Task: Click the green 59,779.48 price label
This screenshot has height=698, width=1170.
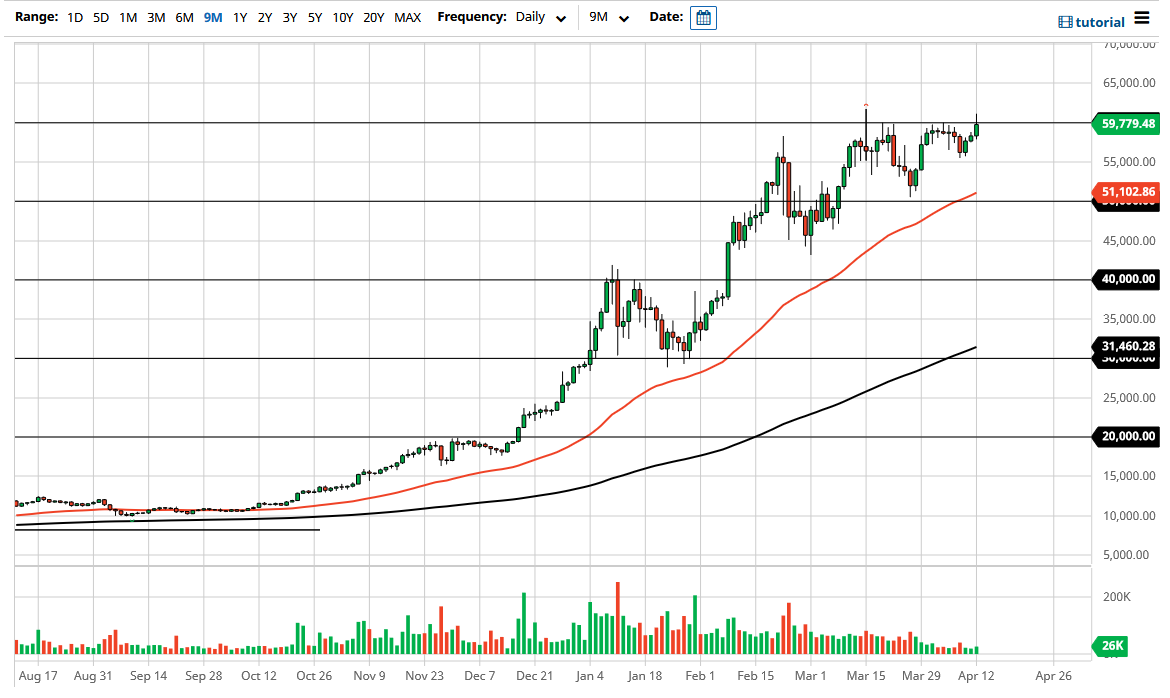Action: [1128, 124]
